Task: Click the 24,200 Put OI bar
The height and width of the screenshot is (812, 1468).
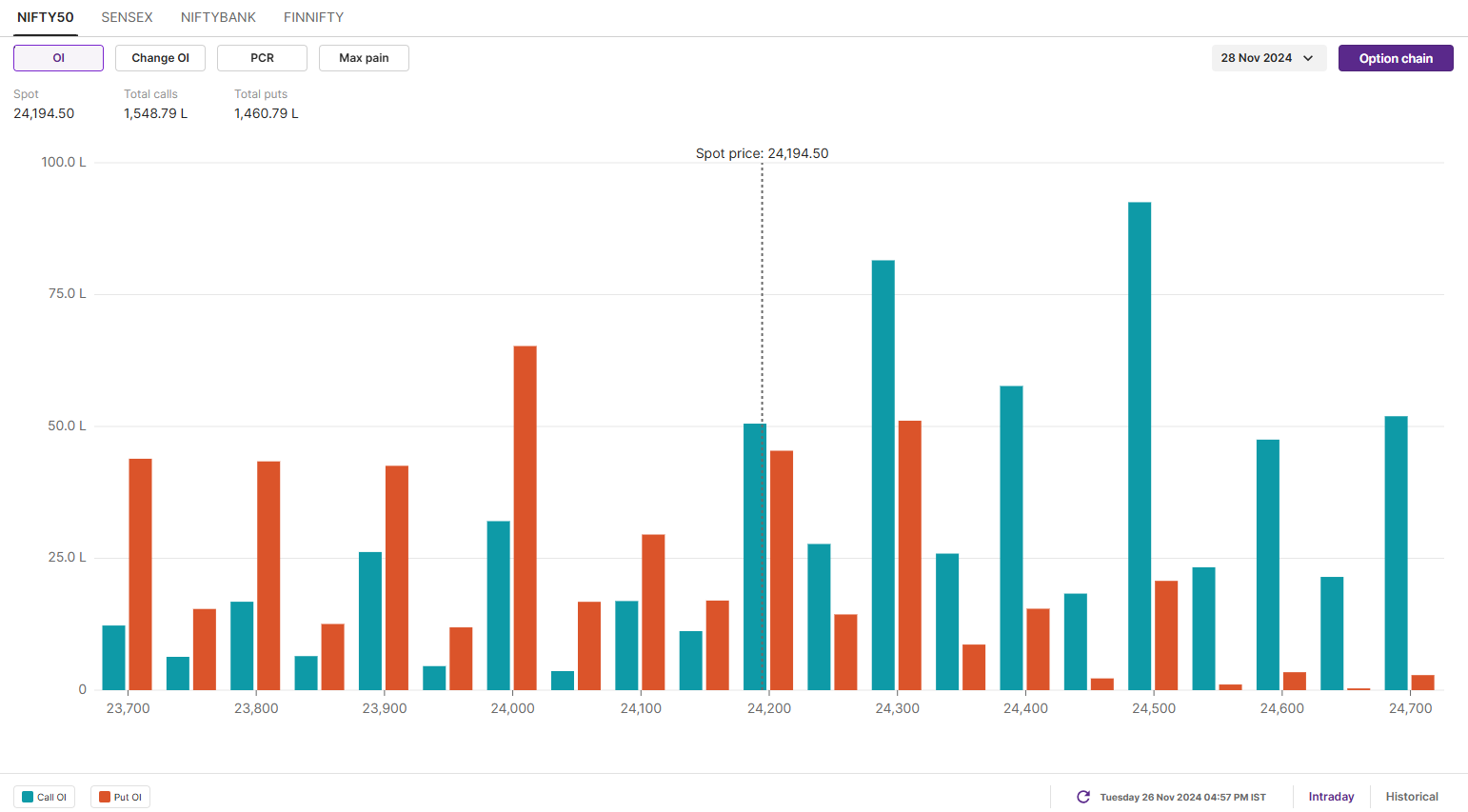Action: click(x=782, y=570)
